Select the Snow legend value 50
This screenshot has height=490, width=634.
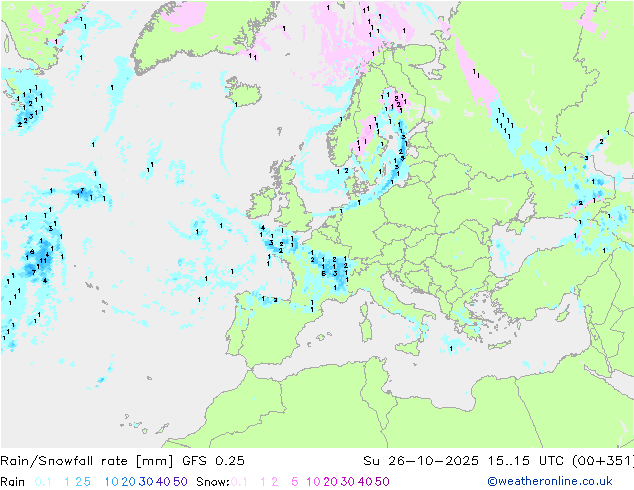(x=382, y=482)
